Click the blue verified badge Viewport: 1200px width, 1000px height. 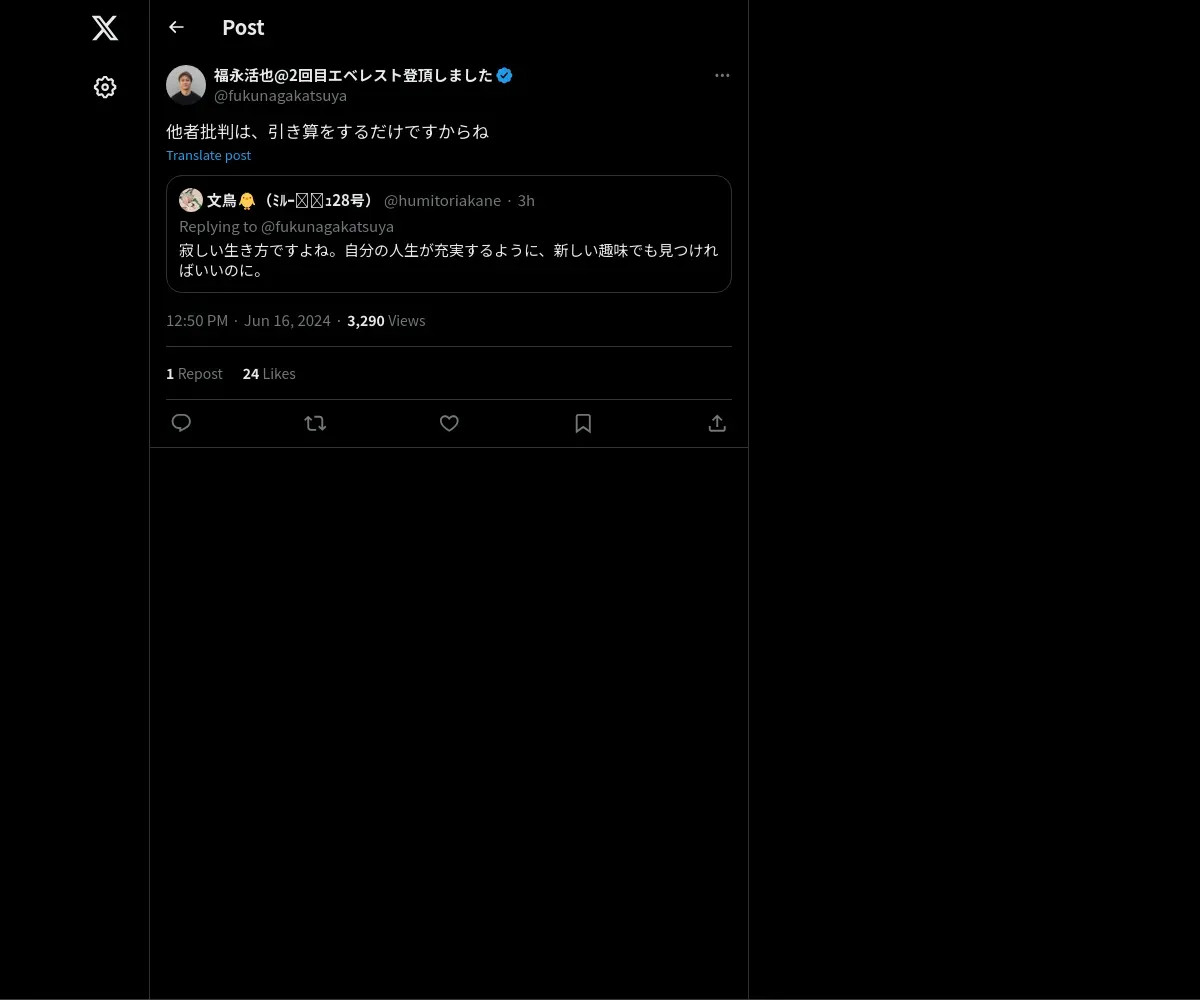point(505,75)
